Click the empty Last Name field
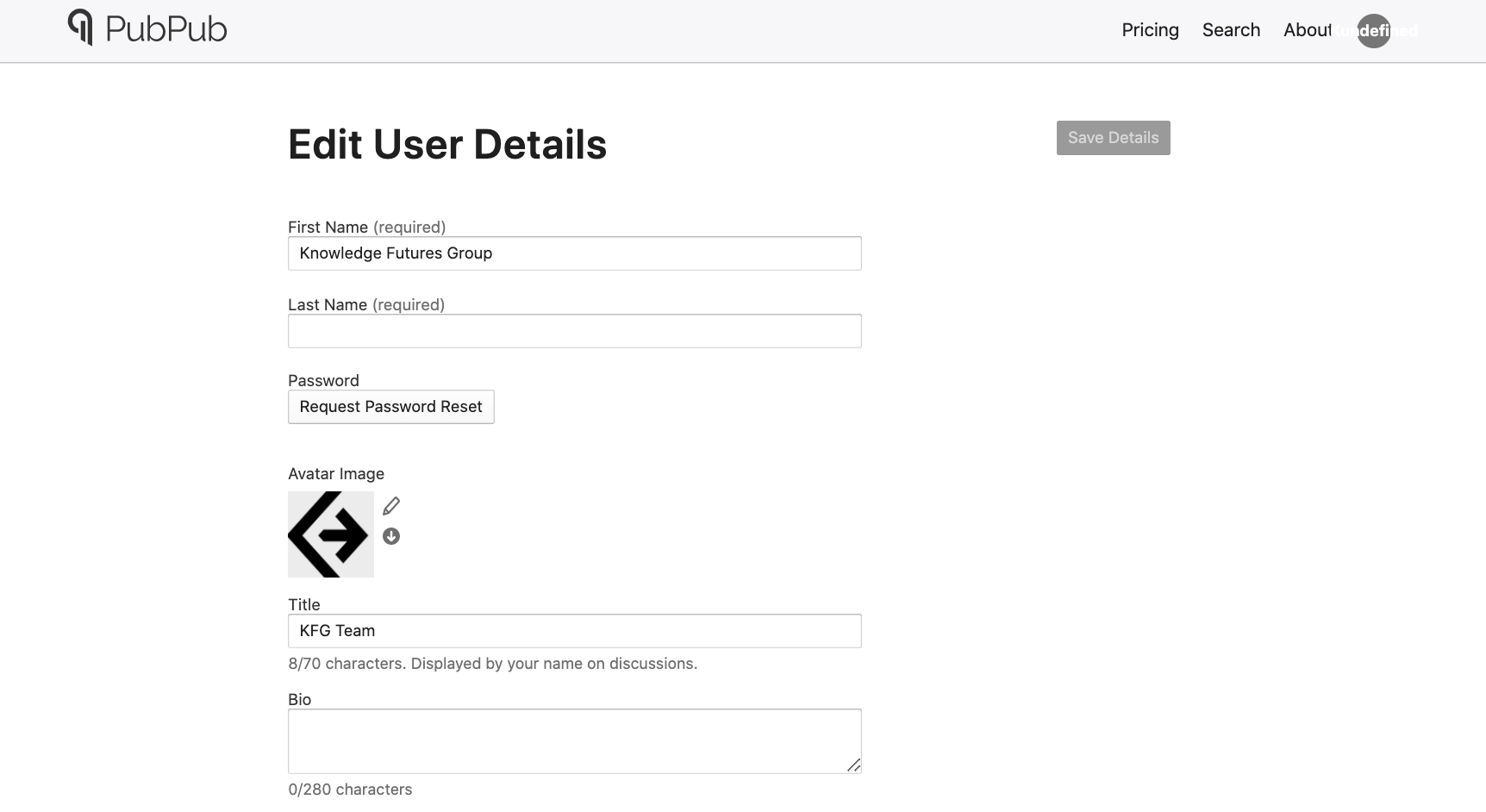1486x812 pixels. click(574, 331)
